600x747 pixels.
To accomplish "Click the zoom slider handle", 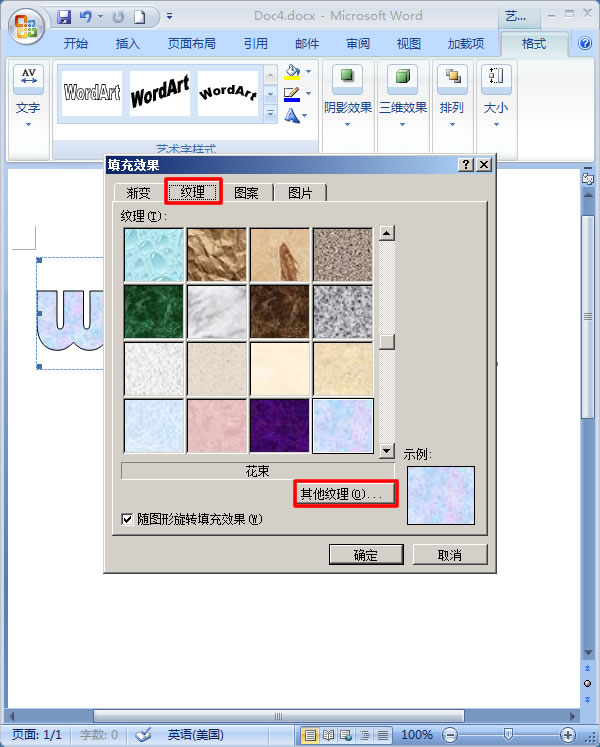I will pos(508,734).
